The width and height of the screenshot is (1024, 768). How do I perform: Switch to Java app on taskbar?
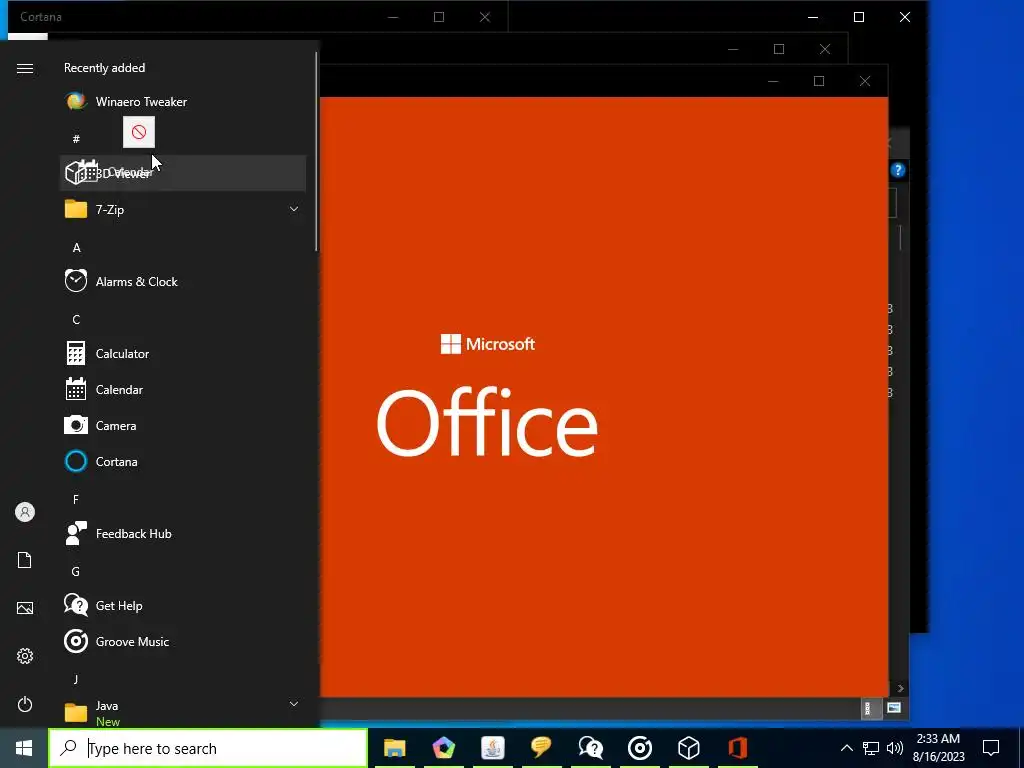tap(492, 748)
